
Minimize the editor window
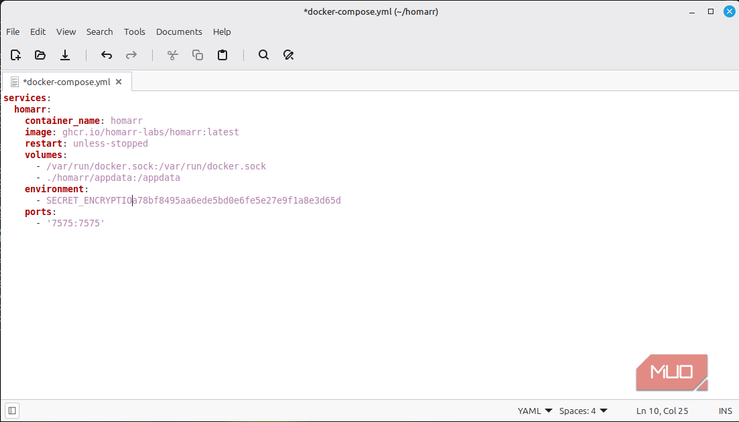692,12
